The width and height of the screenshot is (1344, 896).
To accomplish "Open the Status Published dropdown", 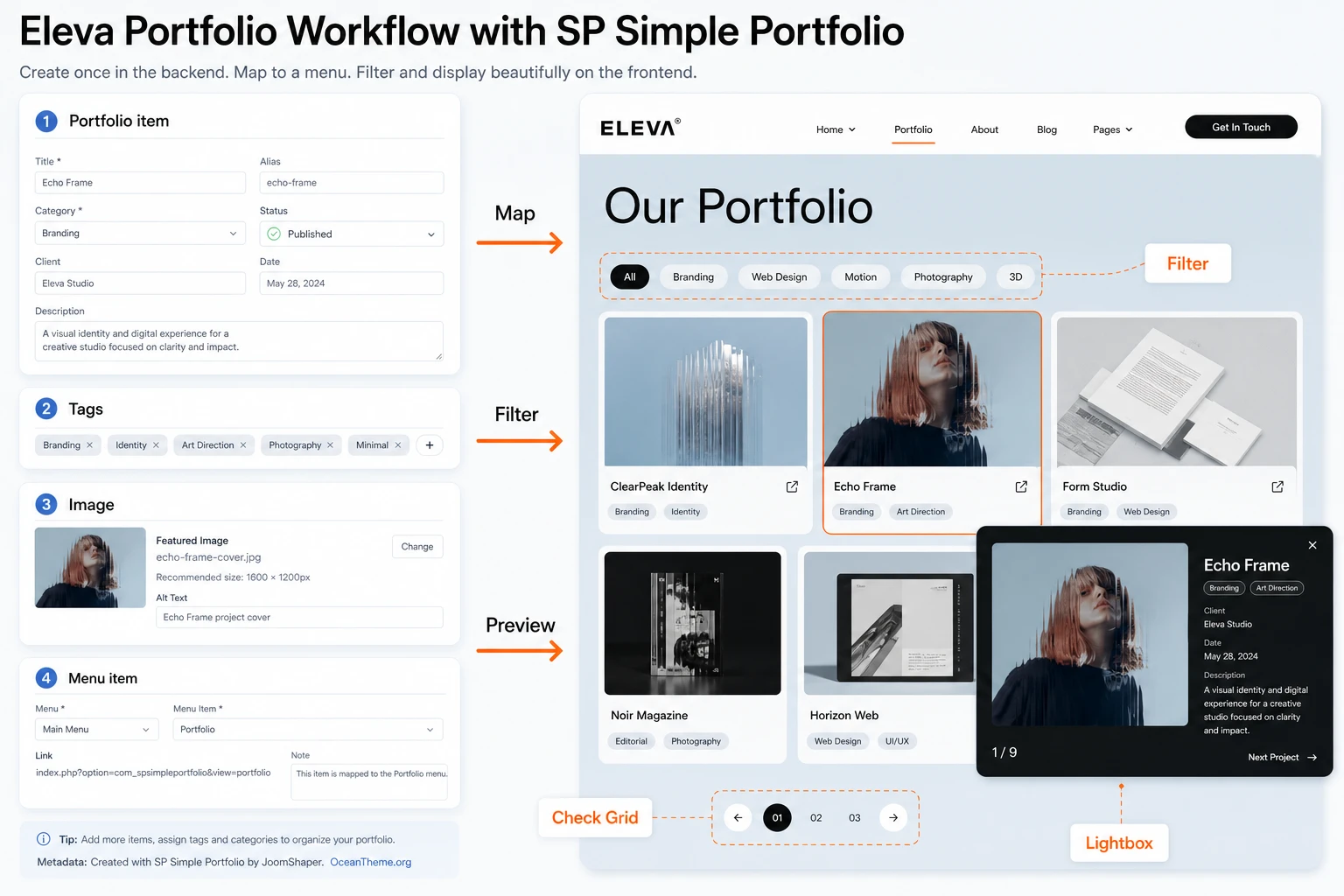I will [x=352, y=234].
